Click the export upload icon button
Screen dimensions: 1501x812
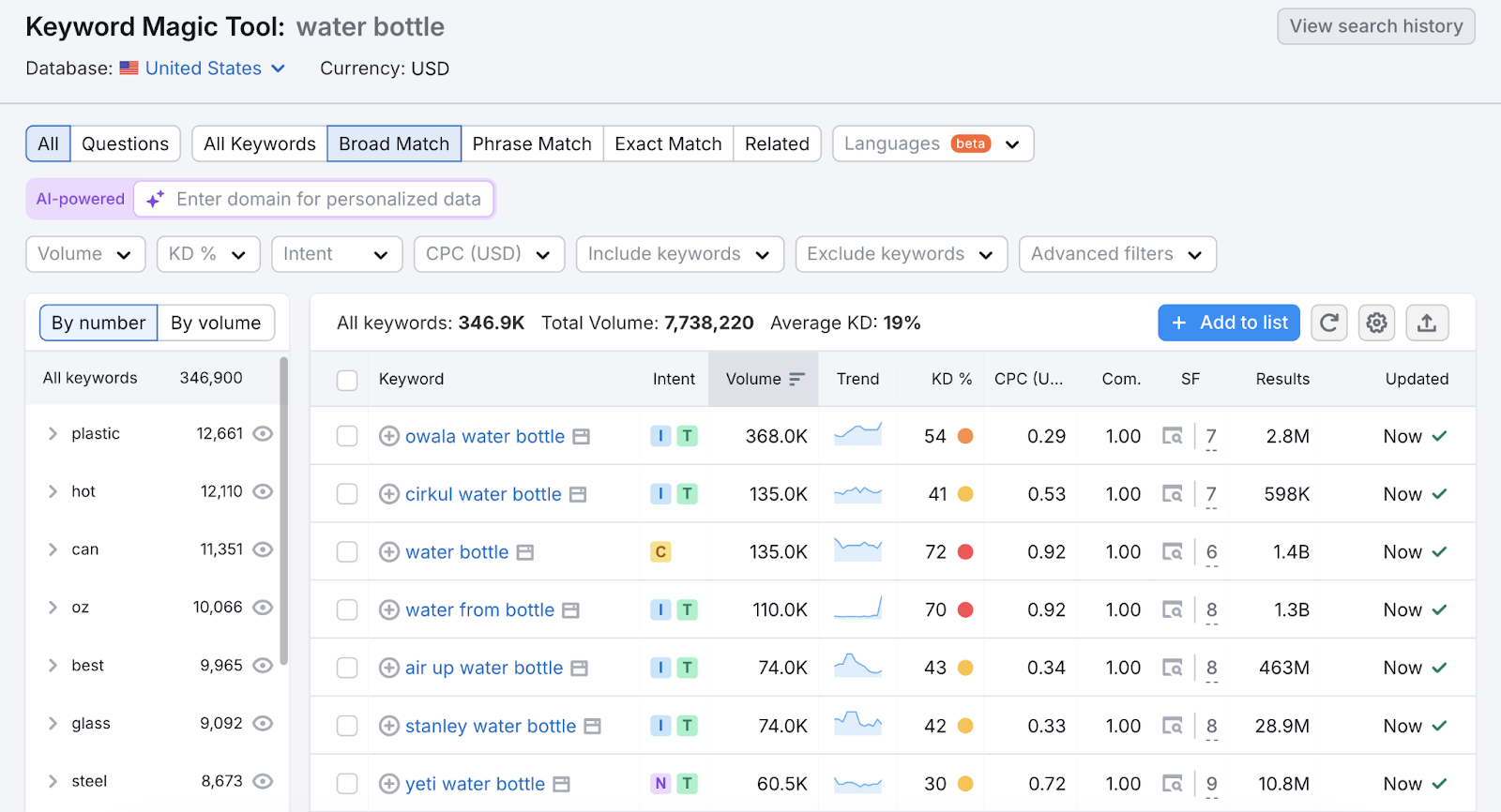click(x=1427, y=323)
